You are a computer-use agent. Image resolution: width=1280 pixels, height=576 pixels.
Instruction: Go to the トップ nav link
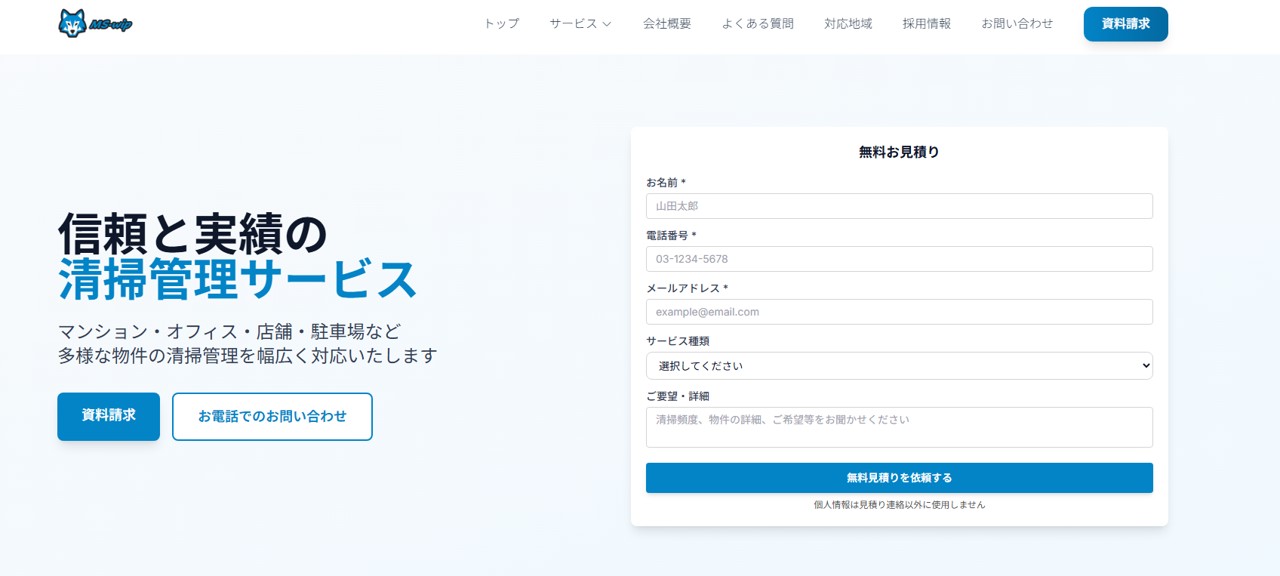pyautogui.click(x=501, y=24)
